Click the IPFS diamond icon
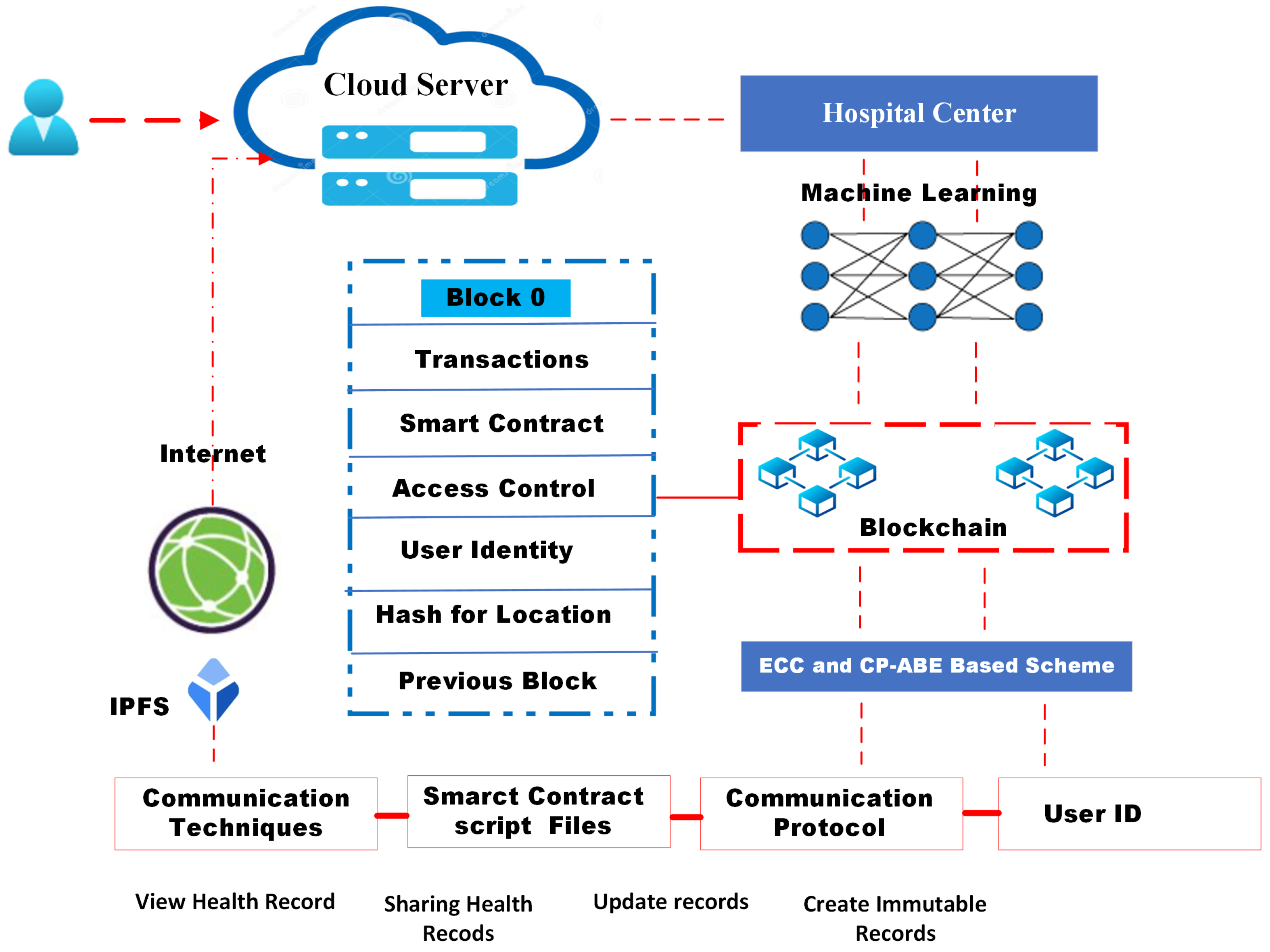 (211, 690)
